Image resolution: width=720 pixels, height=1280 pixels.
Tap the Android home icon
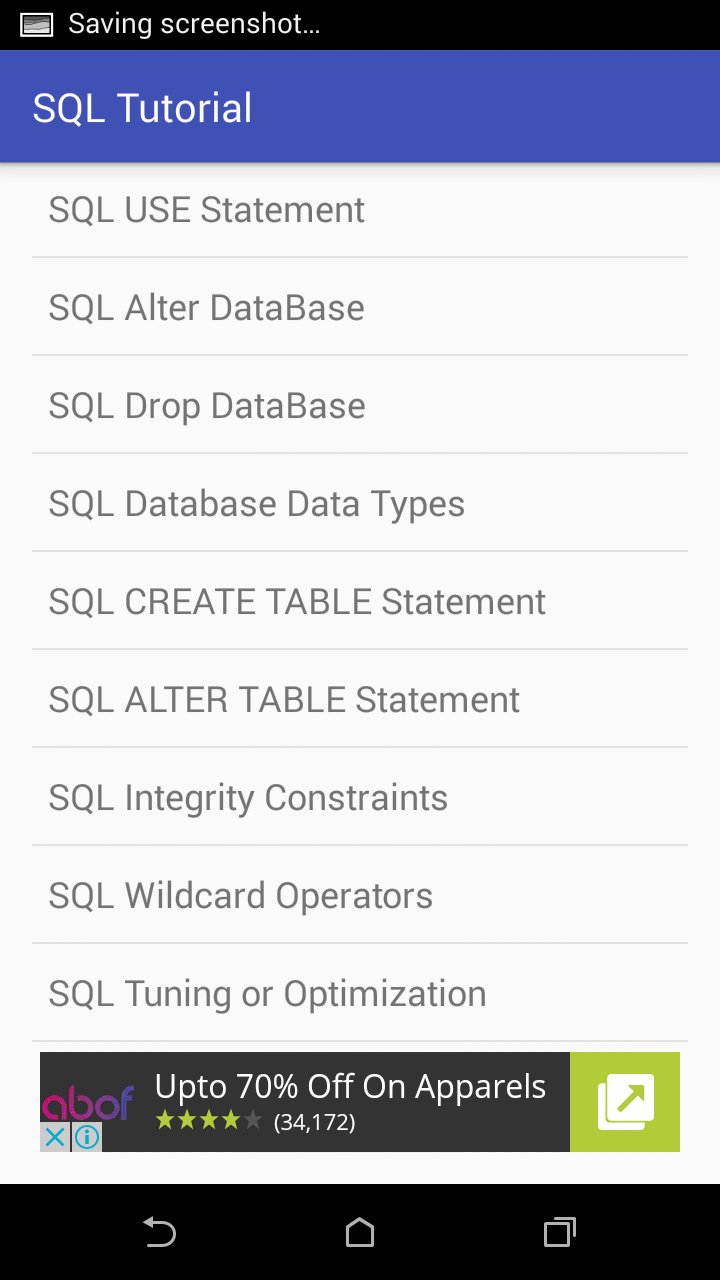(360, 1232)
